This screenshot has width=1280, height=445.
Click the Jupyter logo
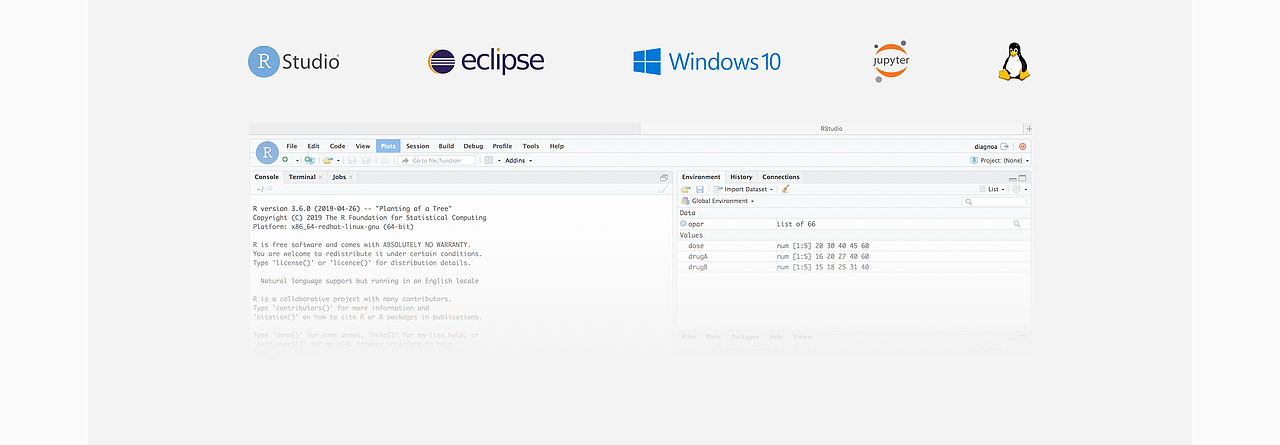pyautogui.click(x=891, y=61)
